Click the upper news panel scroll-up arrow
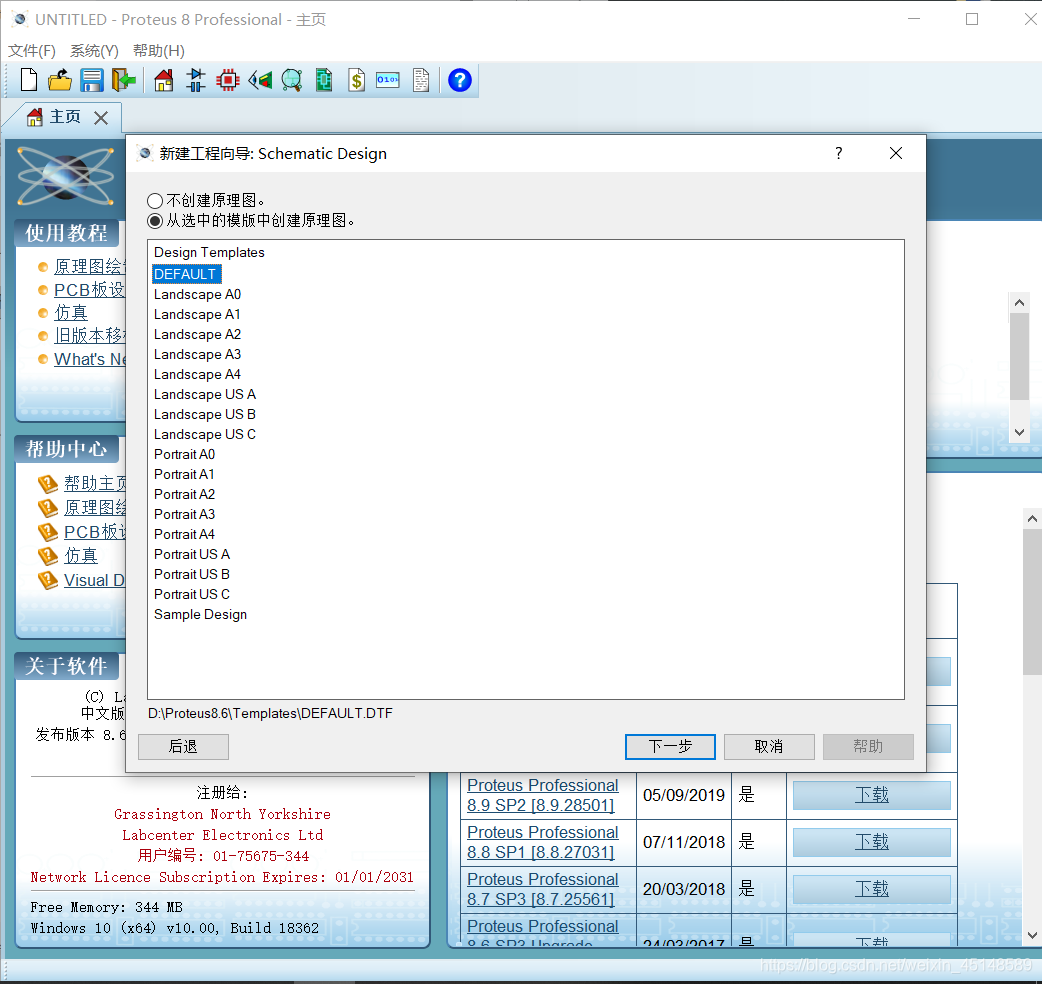1042x984 pixels. point(1019,303)
